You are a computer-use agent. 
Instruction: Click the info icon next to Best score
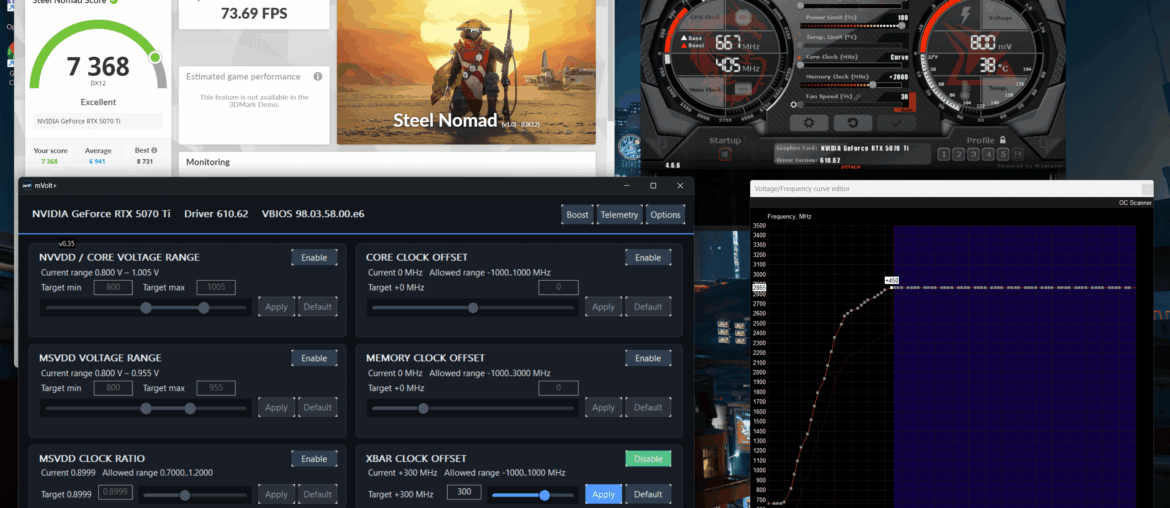point(154,150)
